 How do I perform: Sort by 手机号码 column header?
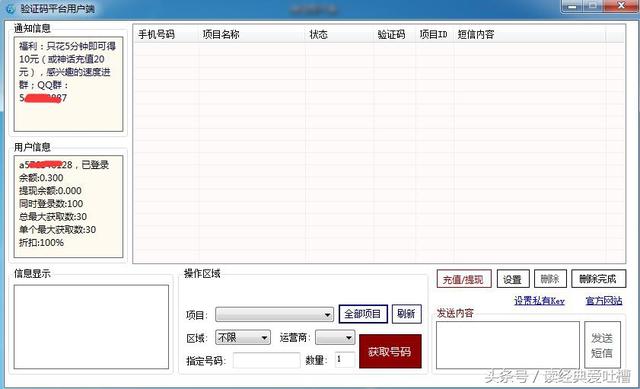pyautogui.click(x=156, y=35)
